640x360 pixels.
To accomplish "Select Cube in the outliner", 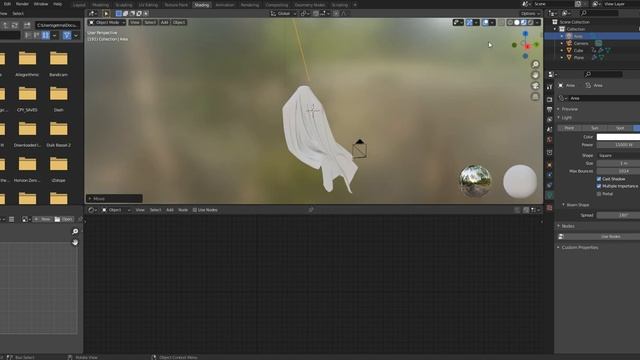I will 578,51.
